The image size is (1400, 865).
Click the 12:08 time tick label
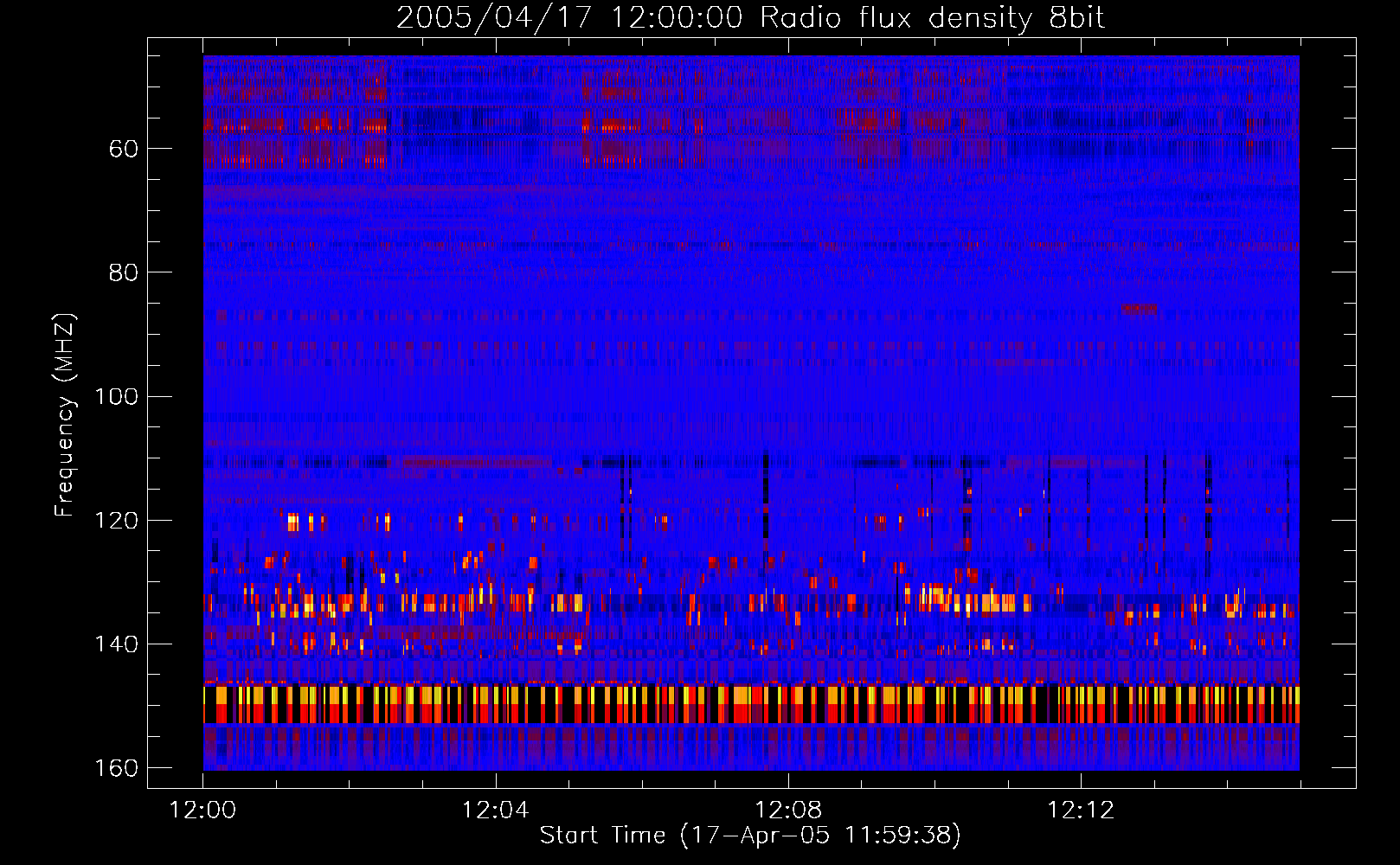(788, 811)
